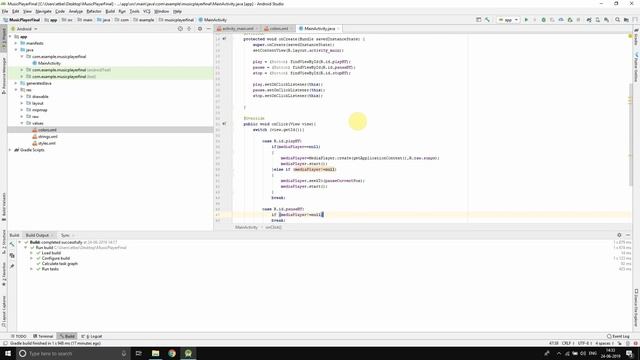Select the MainActivity.java editor tab

pyautogui.click(x=319, y=29)
